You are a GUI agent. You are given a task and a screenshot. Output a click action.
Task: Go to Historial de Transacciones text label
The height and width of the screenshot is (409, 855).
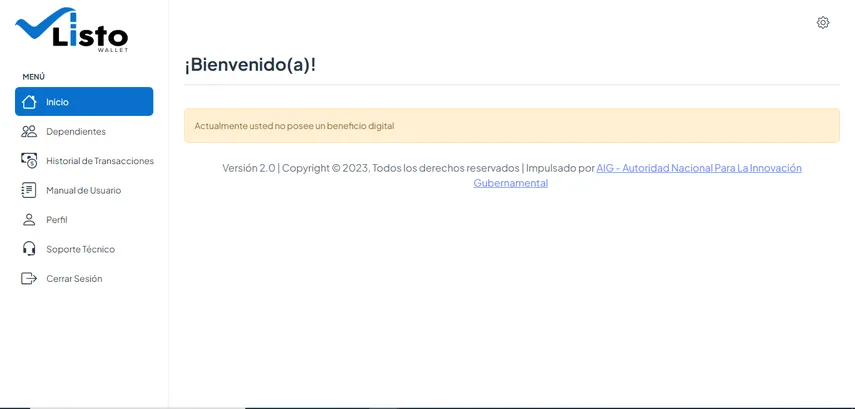100,161
